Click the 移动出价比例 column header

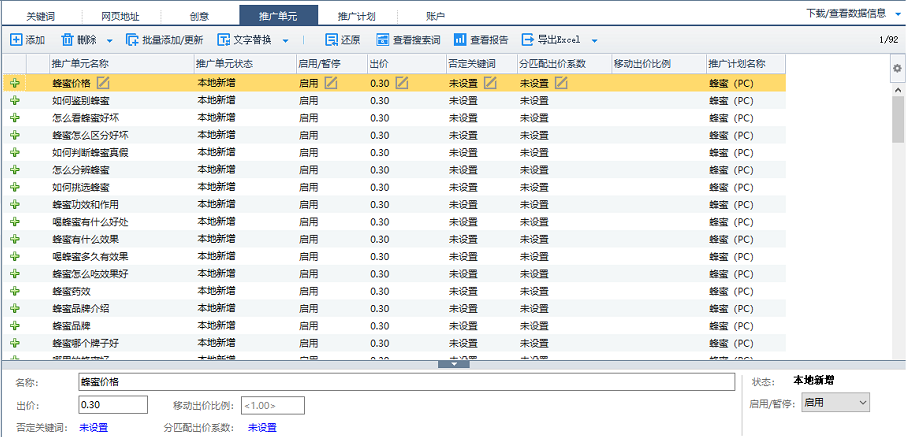pos(658,64)
